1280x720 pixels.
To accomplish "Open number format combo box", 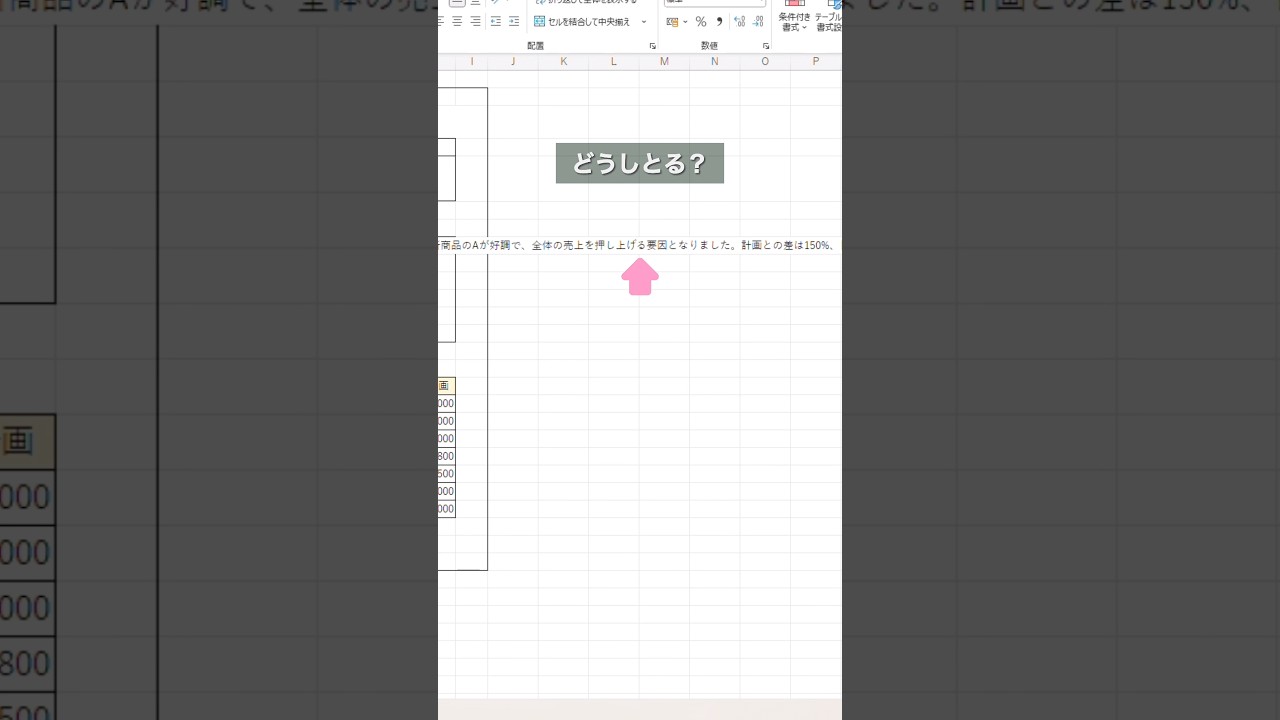I will tap(715, 3).
